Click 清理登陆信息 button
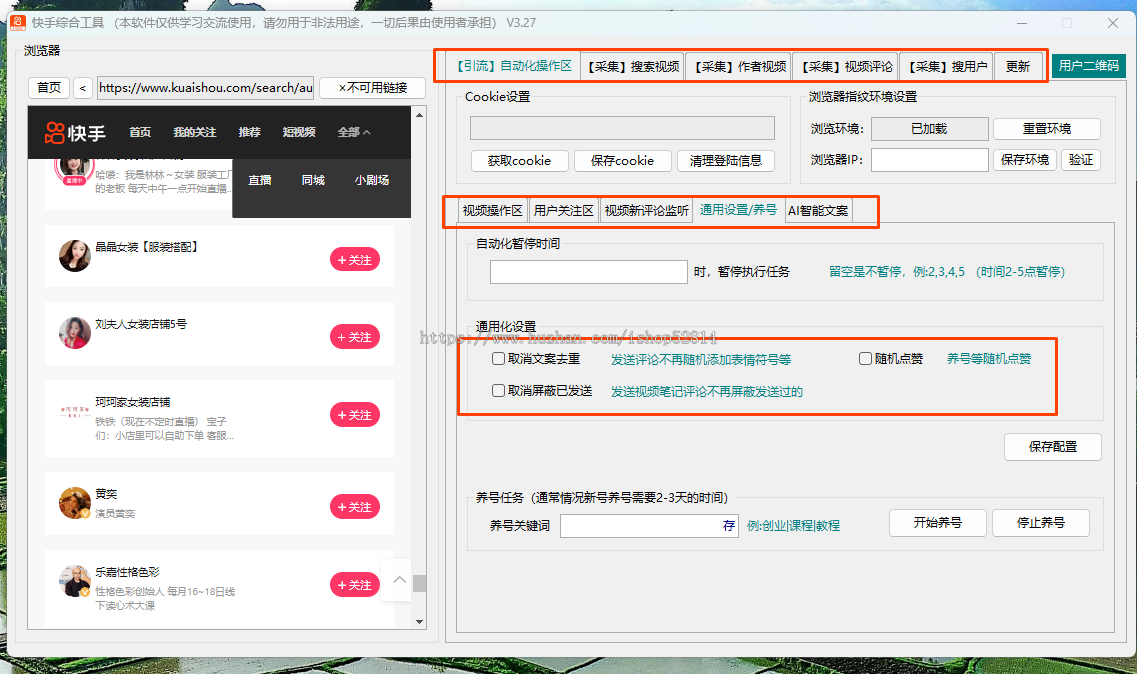 click(x=726, y=160)
